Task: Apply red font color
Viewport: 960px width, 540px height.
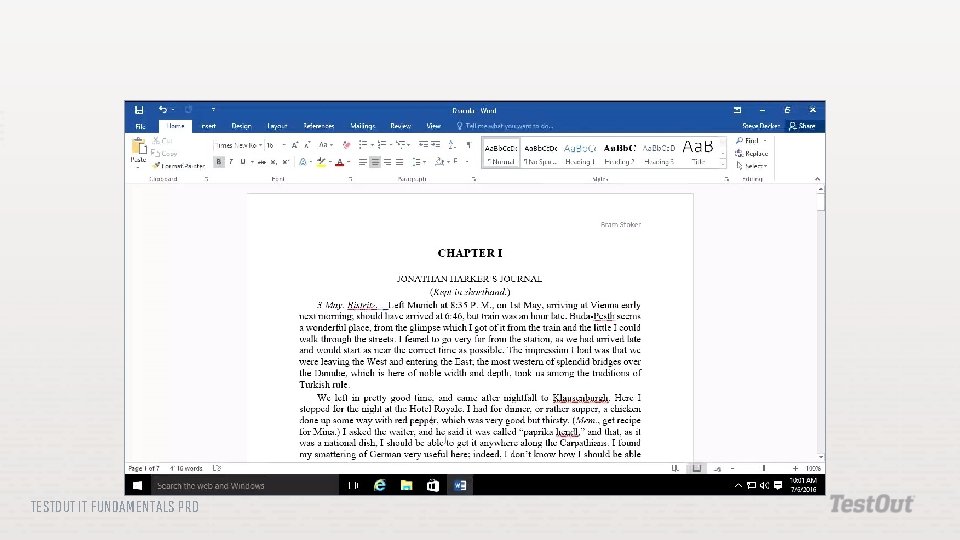Action: [340, 162]
